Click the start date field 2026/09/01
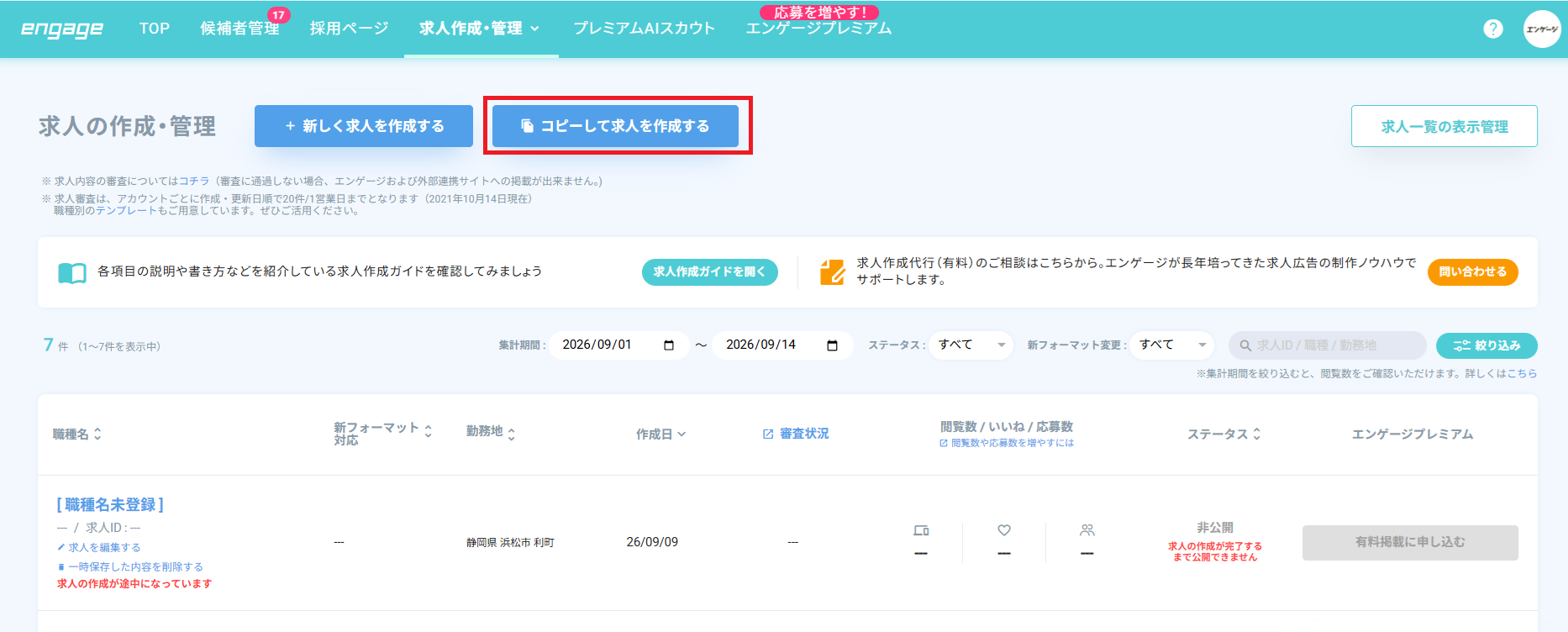Viewport: 1568px width, 632px height. click(x=618, y=345)
